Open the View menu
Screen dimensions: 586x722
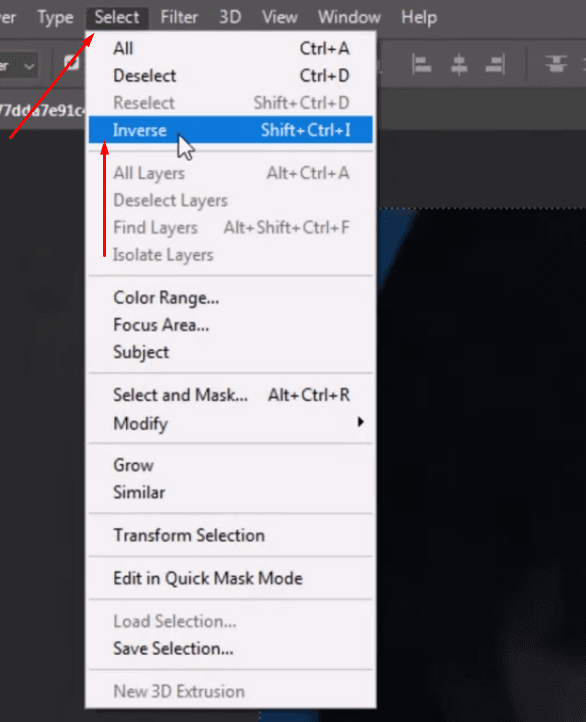(x=279, y=17)
